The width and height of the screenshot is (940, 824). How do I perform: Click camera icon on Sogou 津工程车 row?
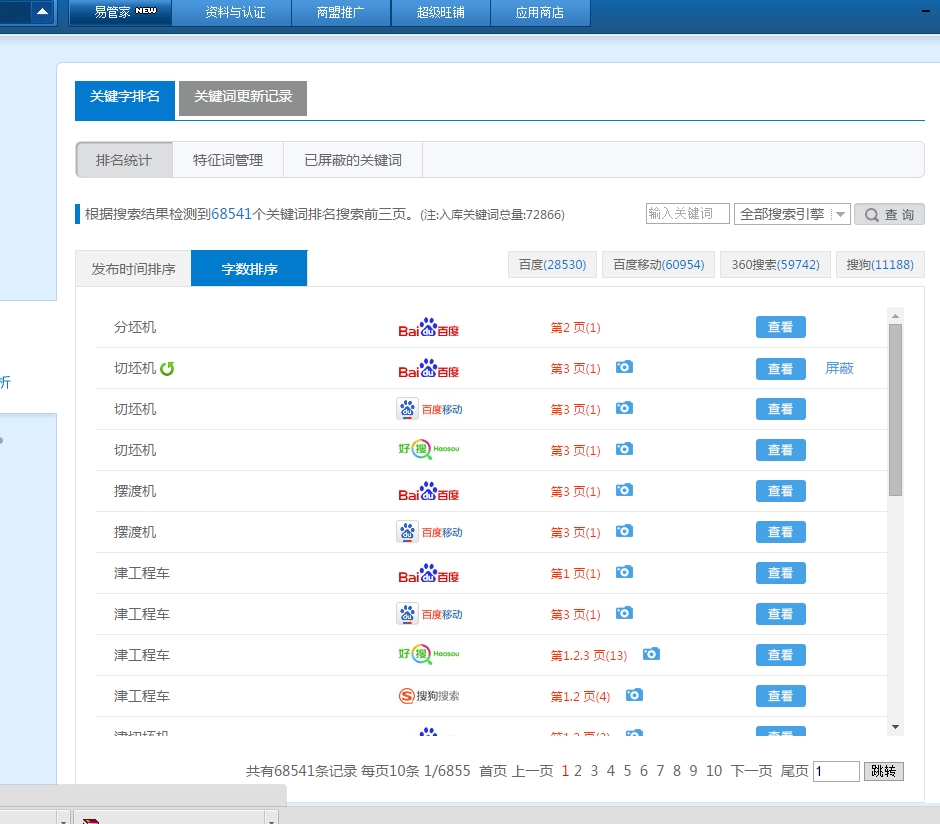pos(634,695)
